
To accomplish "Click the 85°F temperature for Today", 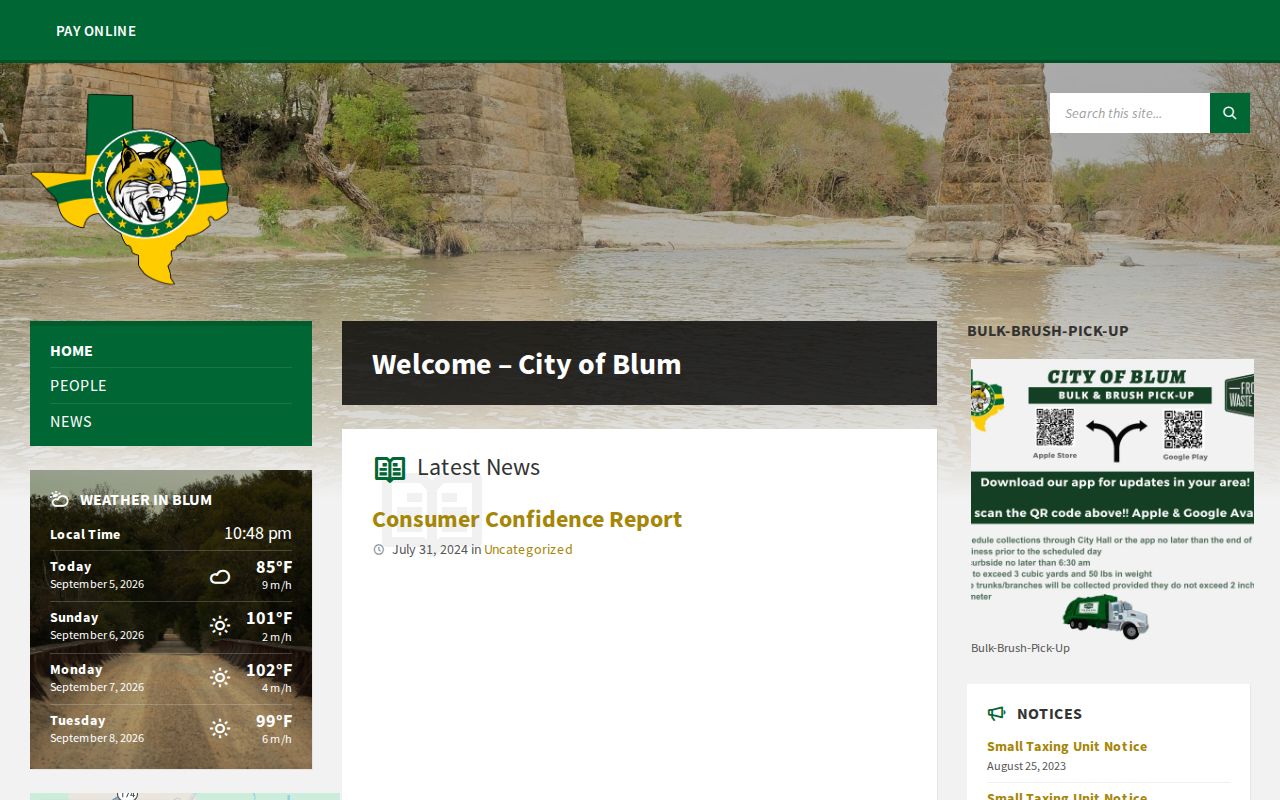I will pos(274,567).
